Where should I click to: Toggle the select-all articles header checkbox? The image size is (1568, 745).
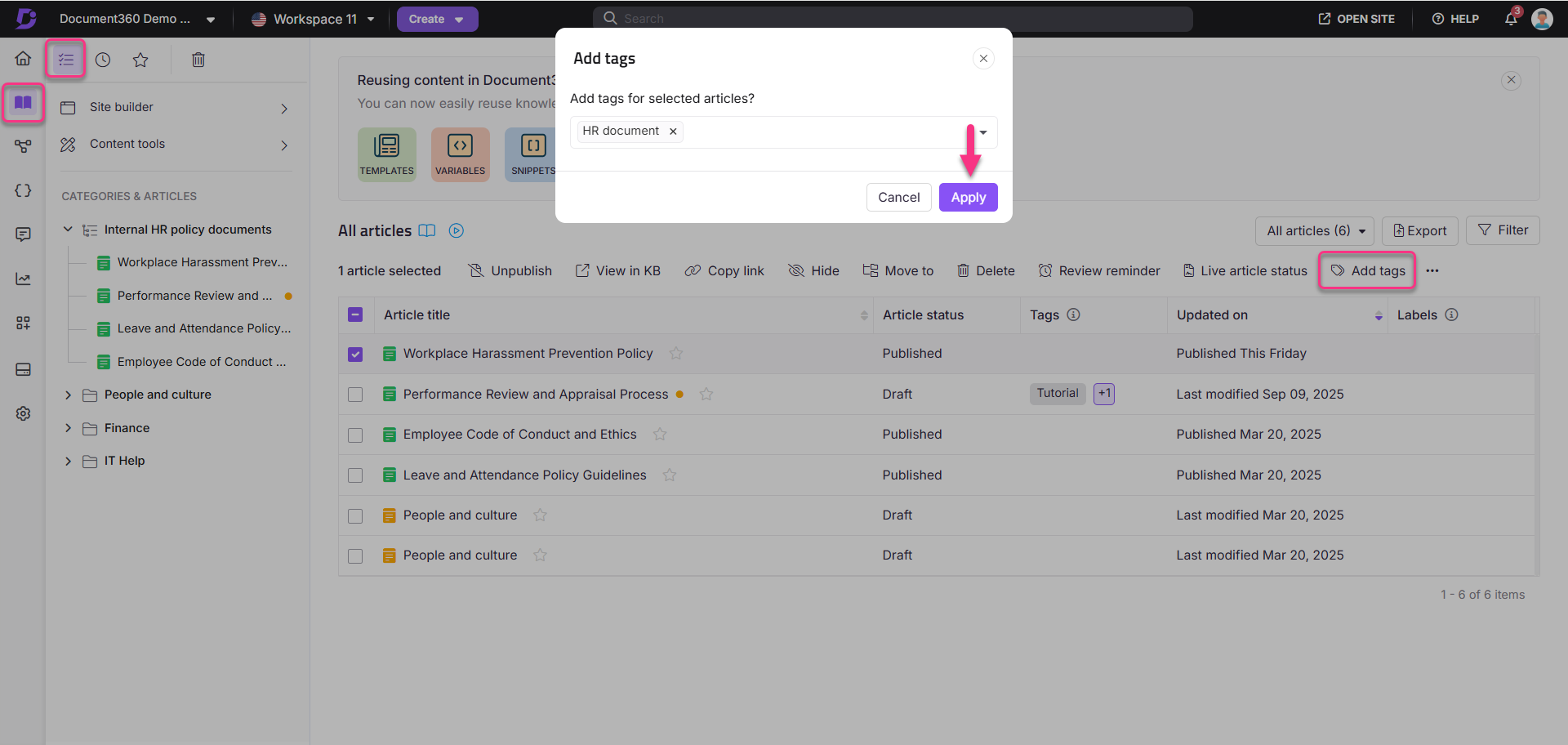click(355, 315)
